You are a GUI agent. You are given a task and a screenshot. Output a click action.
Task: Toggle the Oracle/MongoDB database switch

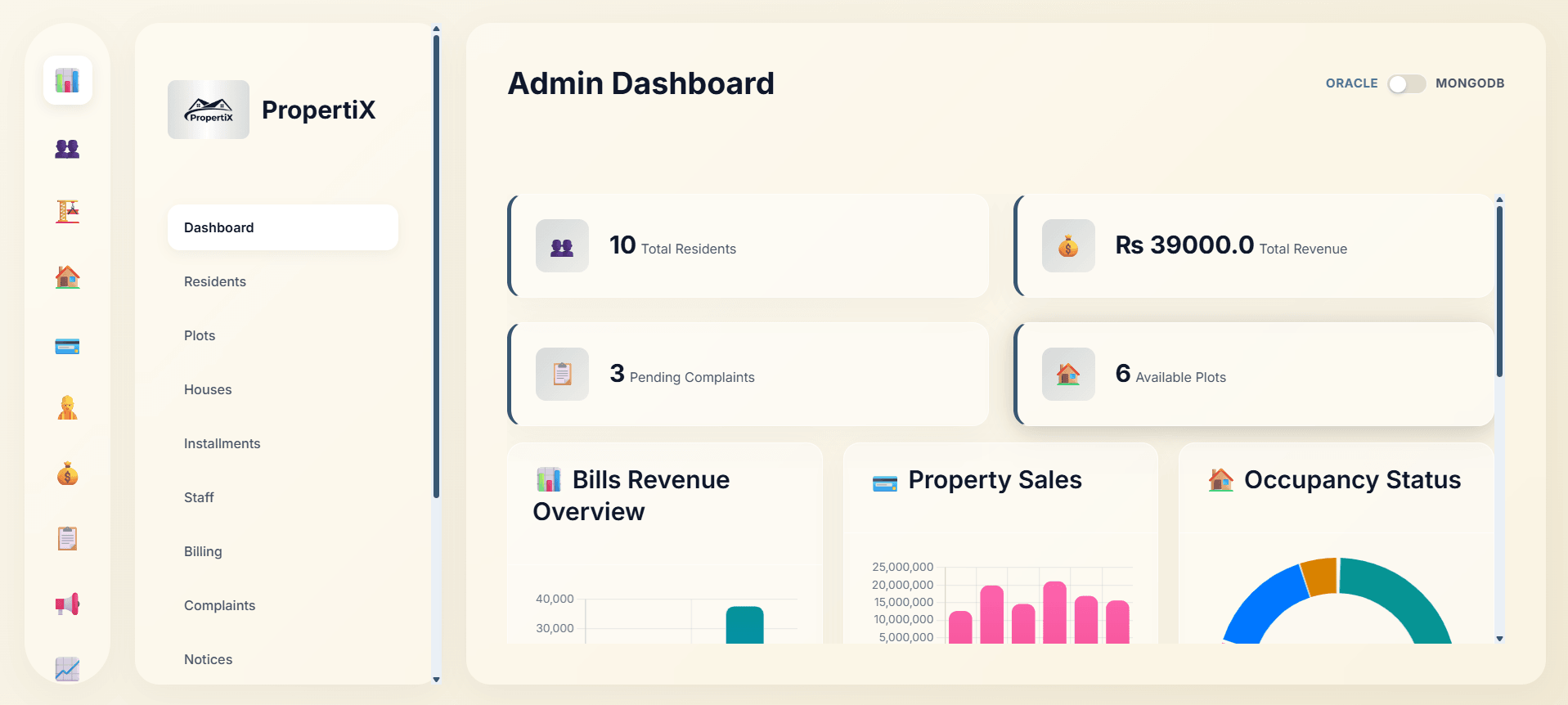coord(1407,83)
